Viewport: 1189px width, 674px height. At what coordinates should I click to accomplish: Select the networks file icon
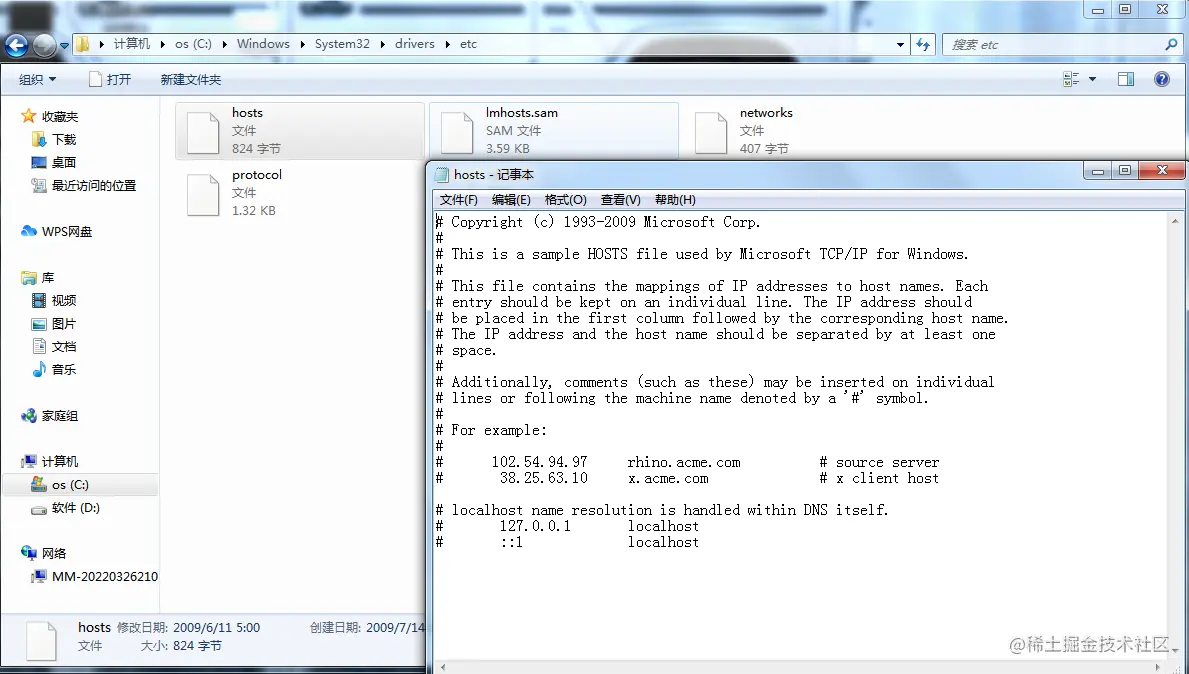[711, 132]
